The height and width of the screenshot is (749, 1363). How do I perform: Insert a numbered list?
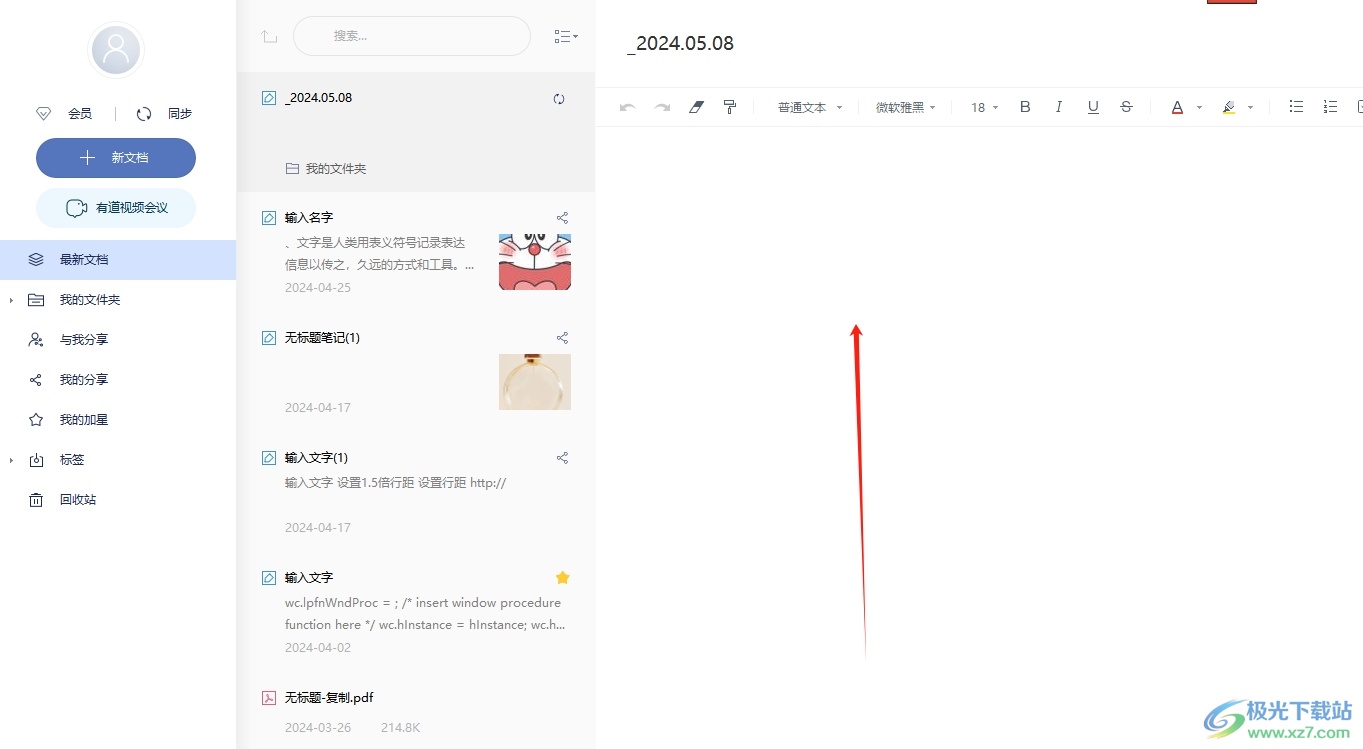pos(1330,107)
